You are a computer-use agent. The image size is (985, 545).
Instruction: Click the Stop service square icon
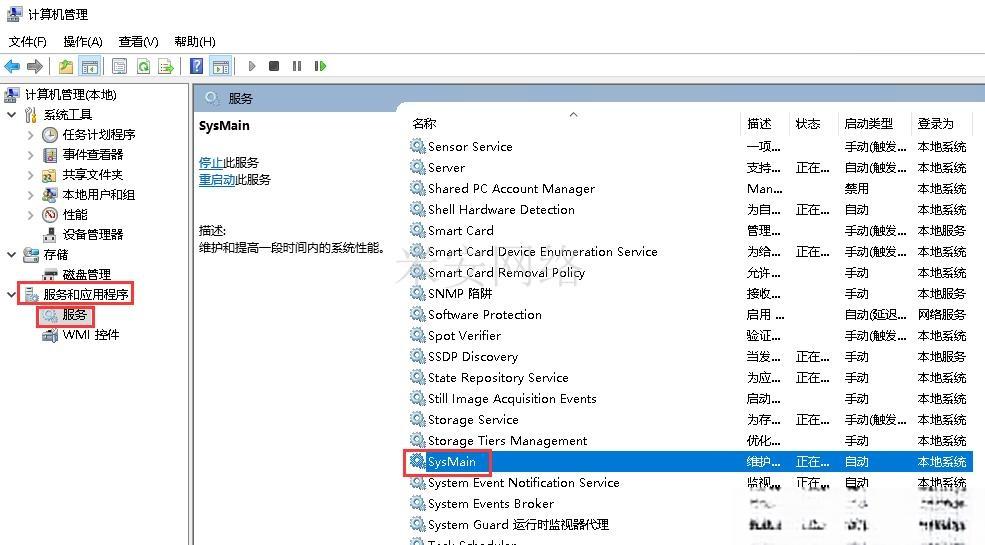[x=274, y=66]
